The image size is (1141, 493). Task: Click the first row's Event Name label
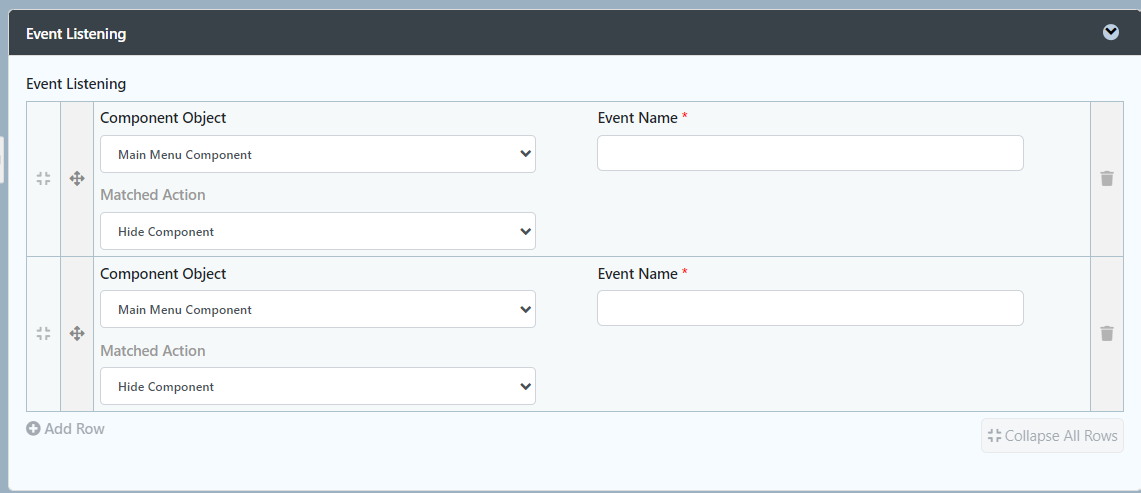pyautogui.click(x=638, y=118)
